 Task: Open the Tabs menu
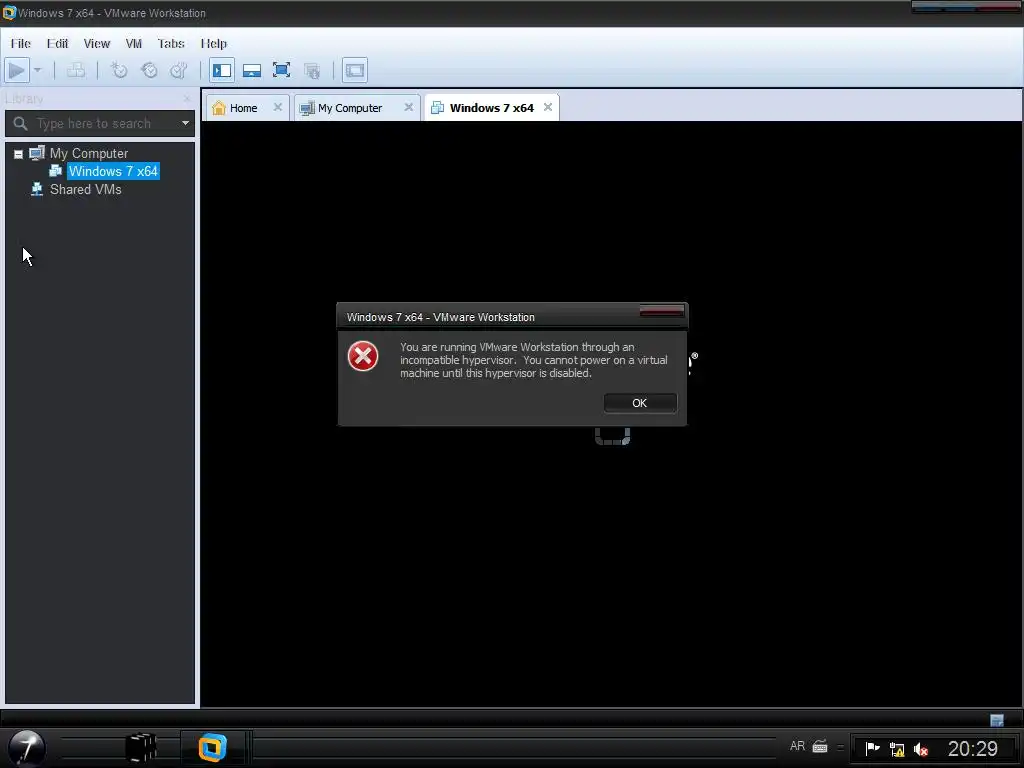coord(171,44)
